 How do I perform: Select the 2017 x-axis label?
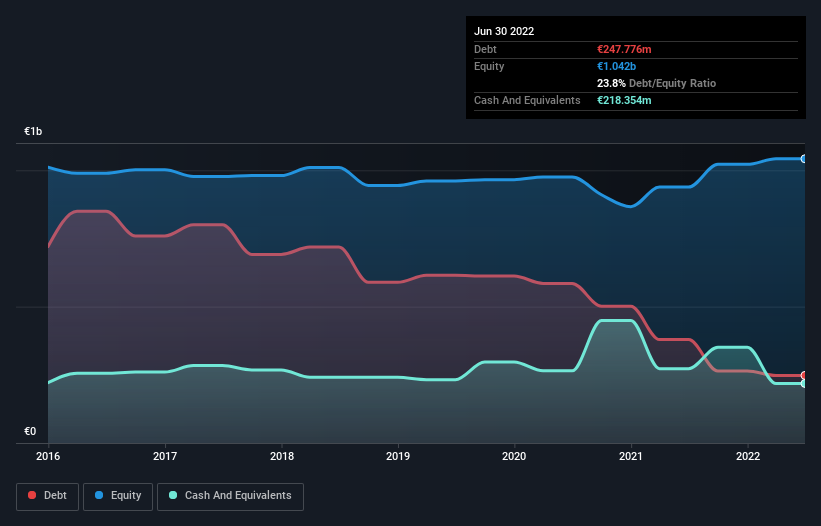(165, 456)
